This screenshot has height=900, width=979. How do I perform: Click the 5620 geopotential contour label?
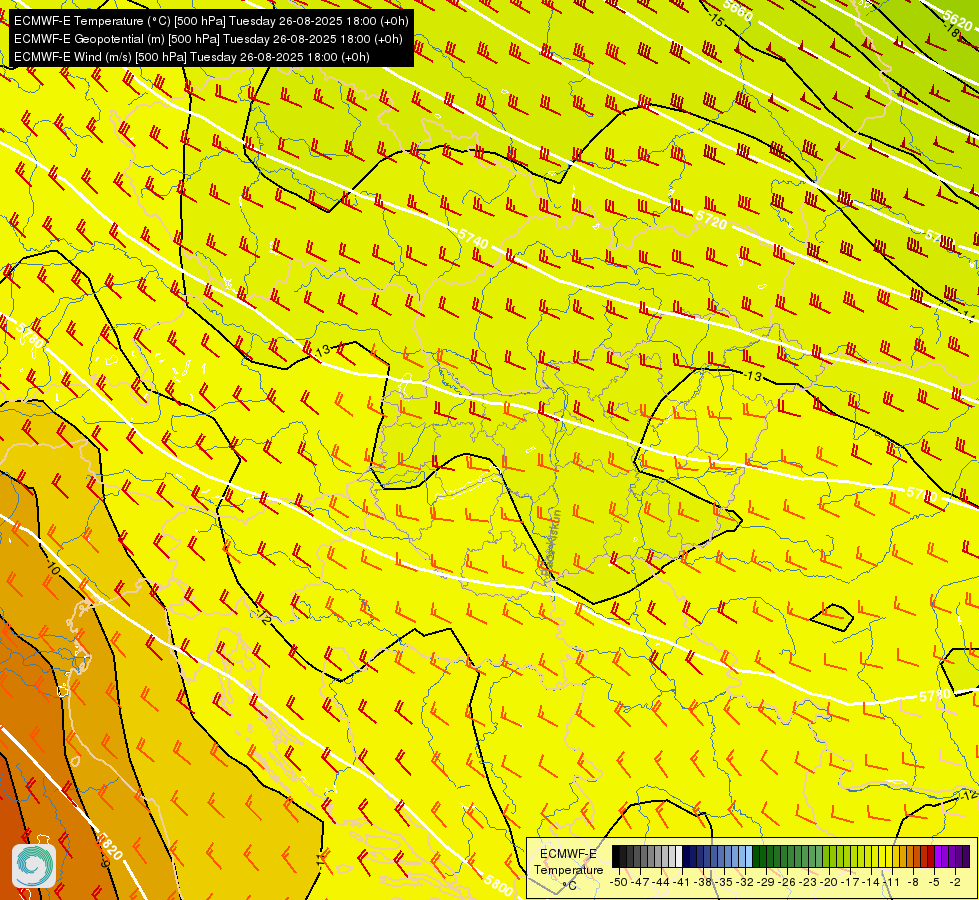958,21
